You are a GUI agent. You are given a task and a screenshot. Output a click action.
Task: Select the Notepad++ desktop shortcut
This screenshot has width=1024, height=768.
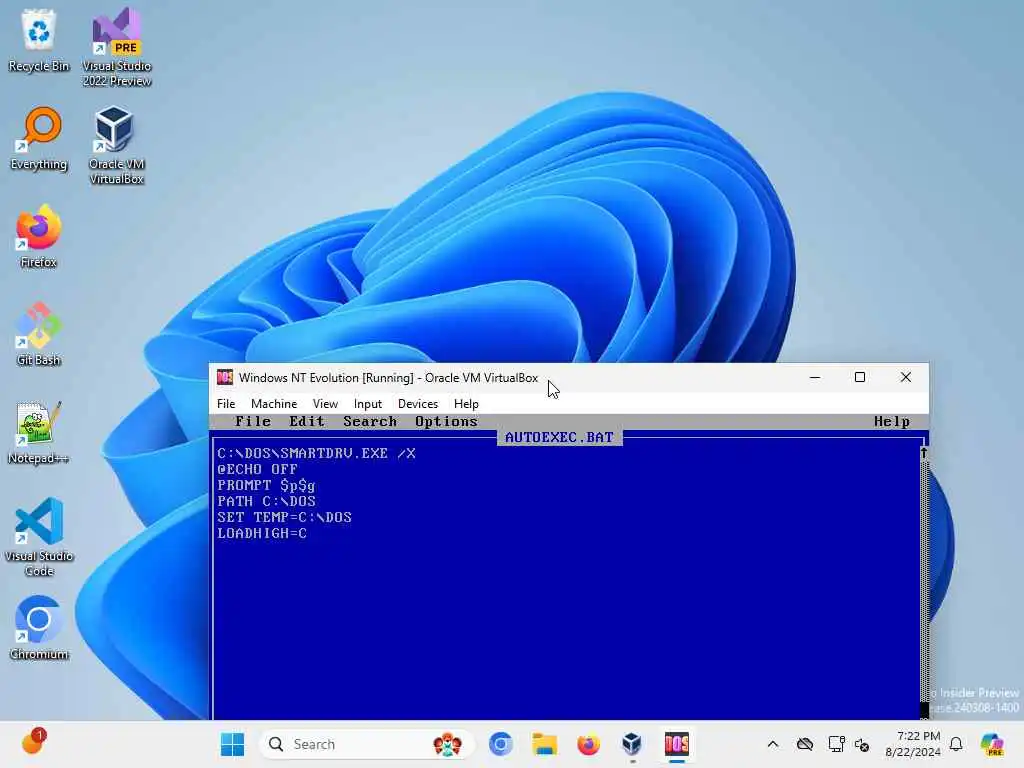pyautogui.click(x=39, y=432)
